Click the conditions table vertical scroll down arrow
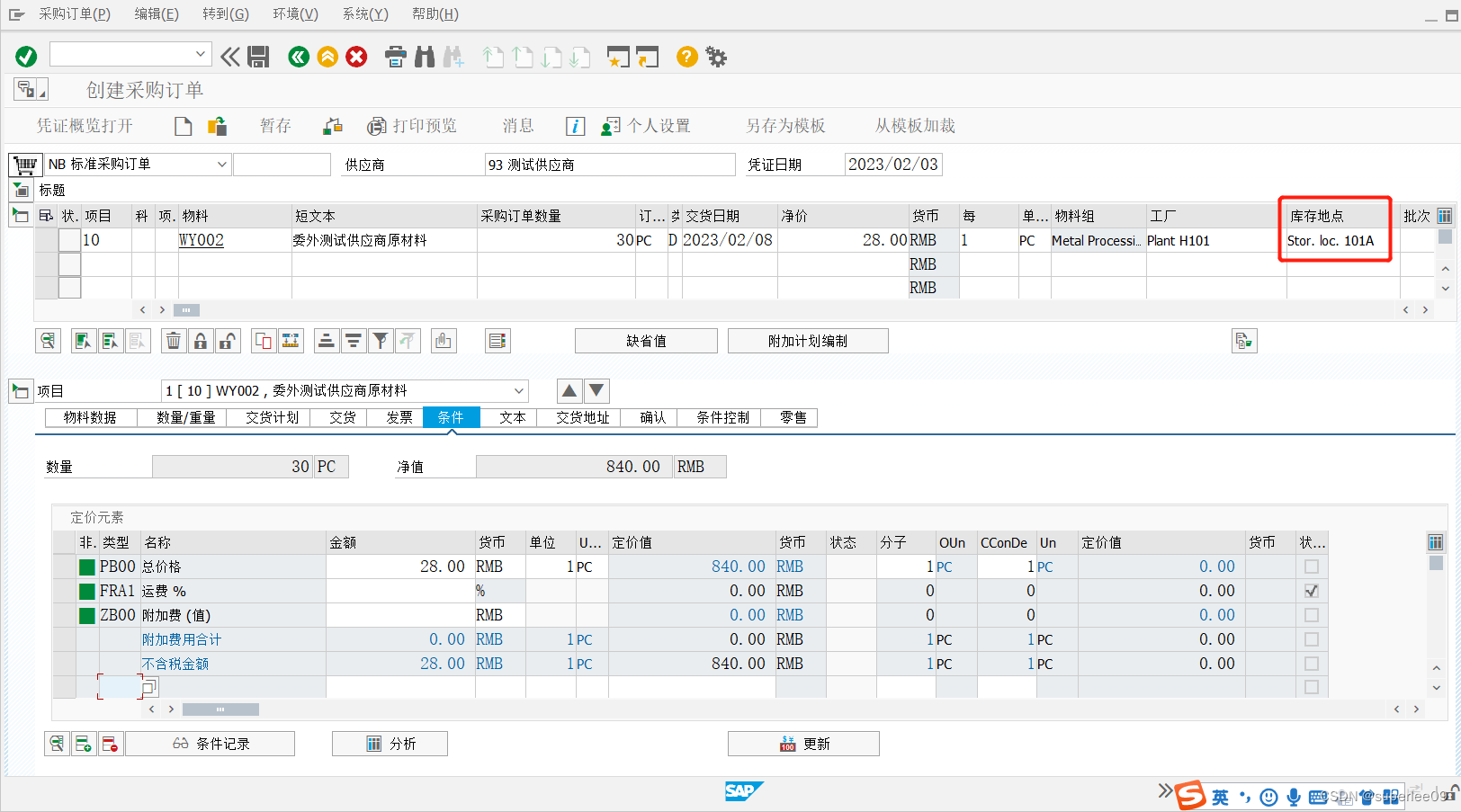The width and height of the screenshot is (1461, 812). 1436,688
